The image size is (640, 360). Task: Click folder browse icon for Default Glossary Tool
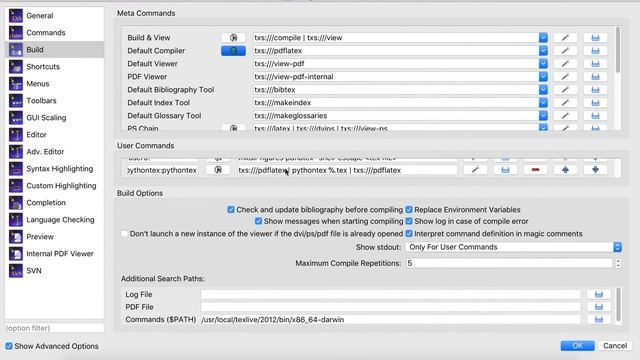(596, 116)
